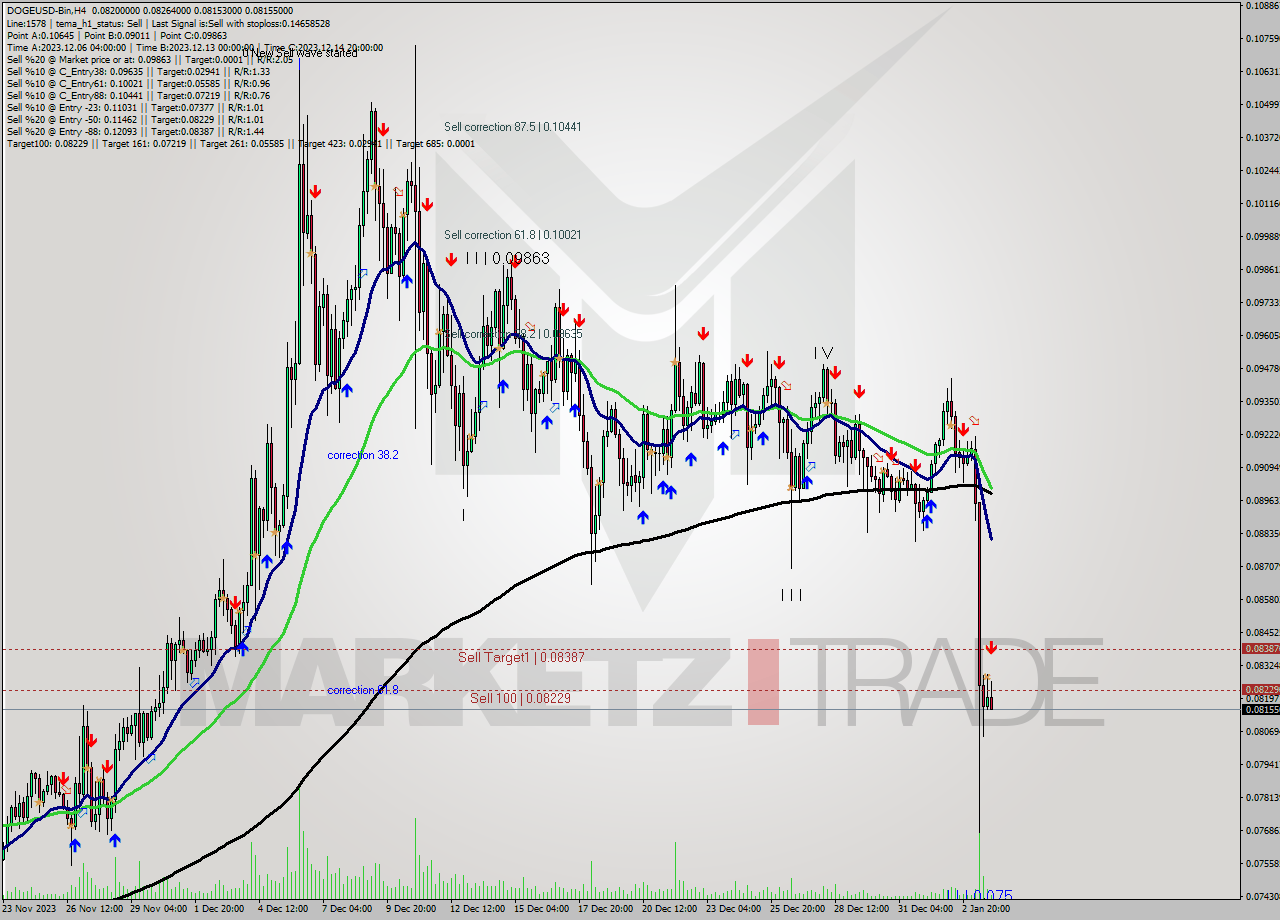Viewport: 1280px width, 920px height.
Task: Click the 0.09733 price scale label
Action: (1261, 302)
